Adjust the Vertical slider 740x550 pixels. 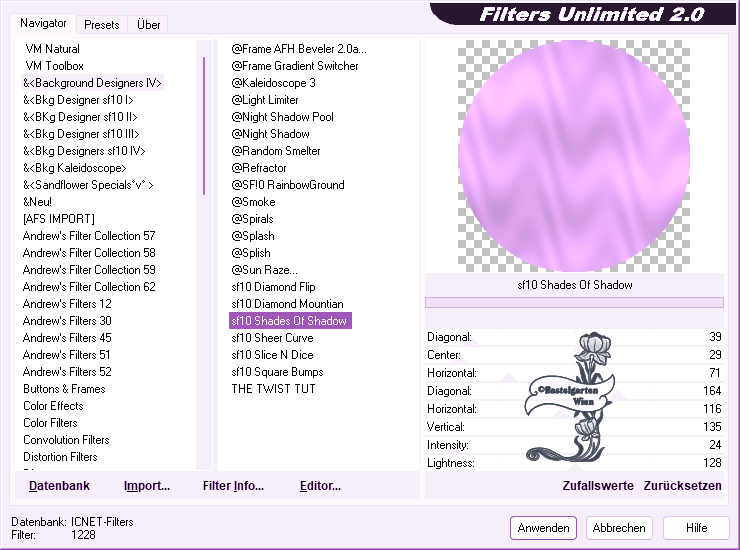point(574,427)
